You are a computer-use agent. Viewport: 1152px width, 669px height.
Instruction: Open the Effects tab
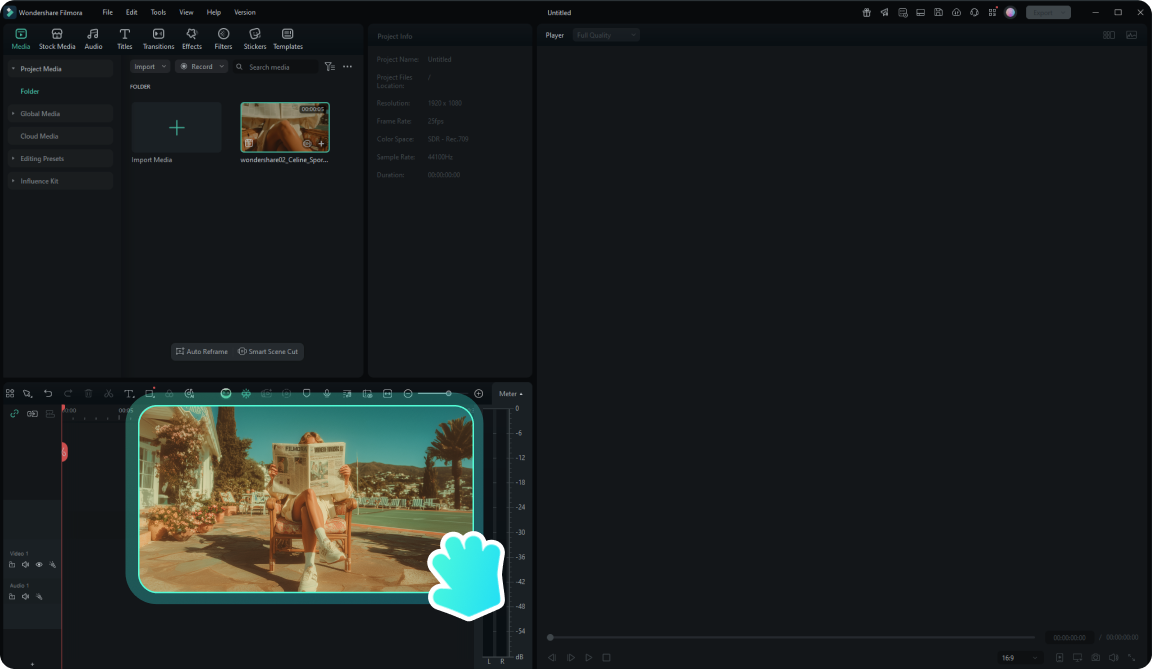click(x=192, y=39)
